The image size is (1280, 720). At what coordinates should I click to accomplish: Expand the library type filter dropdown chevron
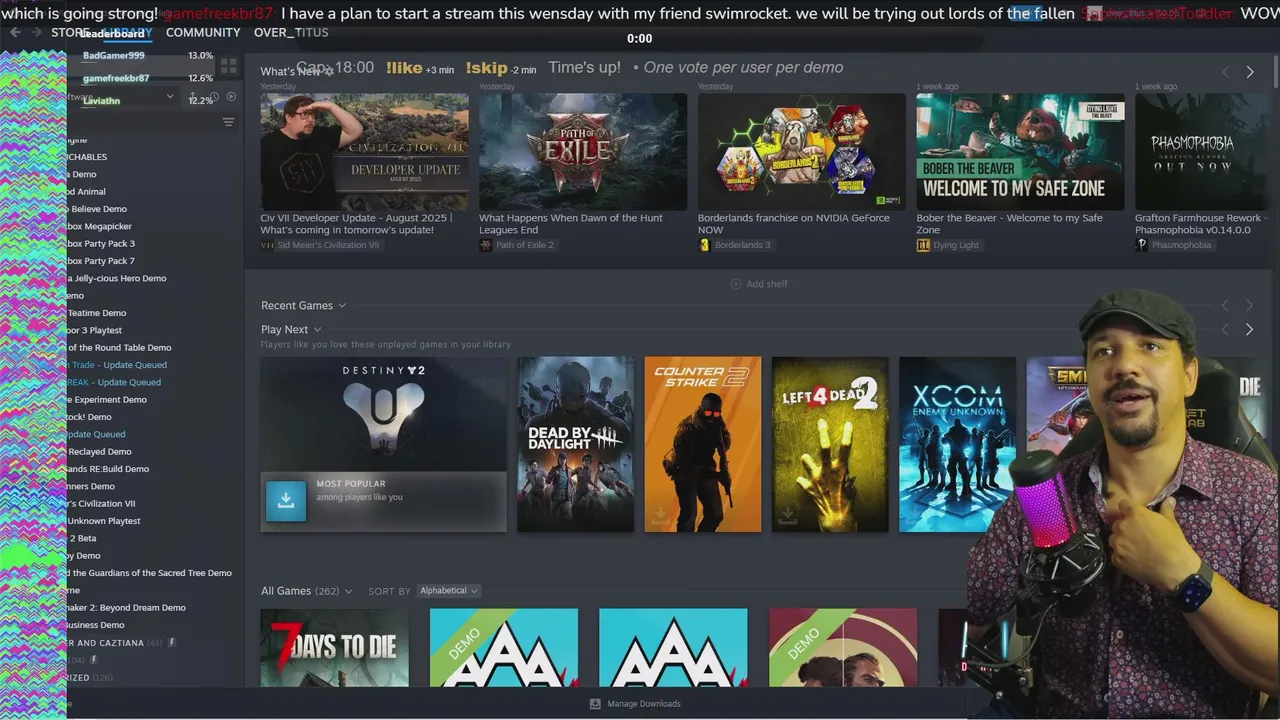(x=170, y=97)
